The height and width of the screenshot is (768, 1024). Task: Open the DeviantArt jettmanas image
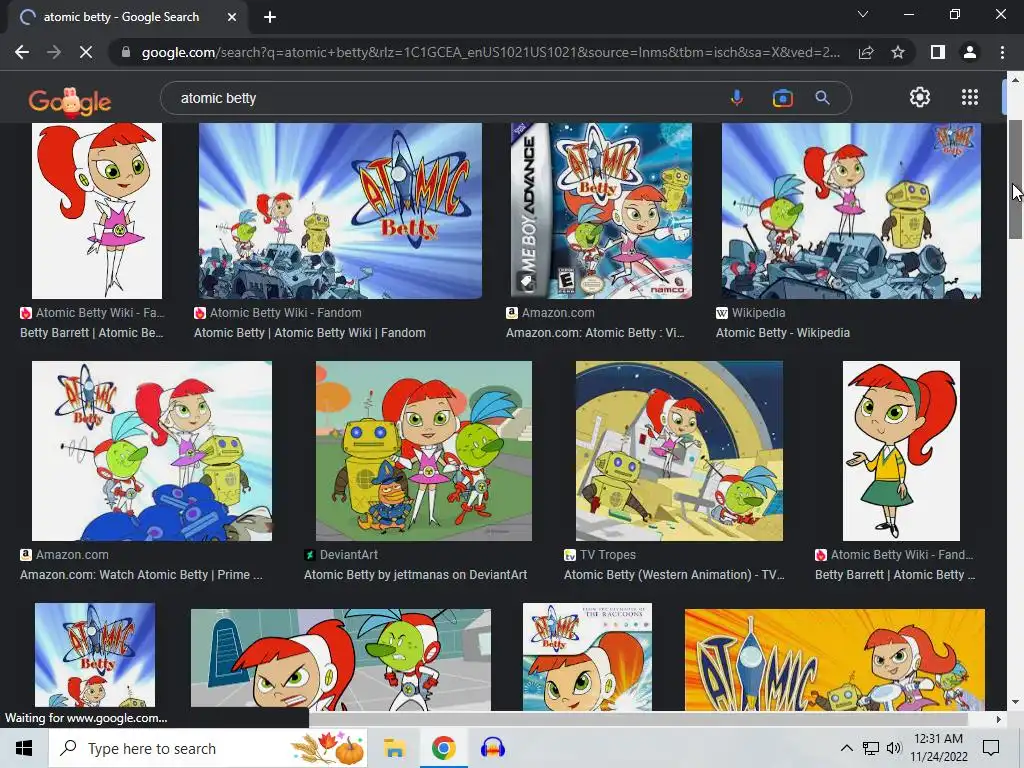[x=424, y=451]
